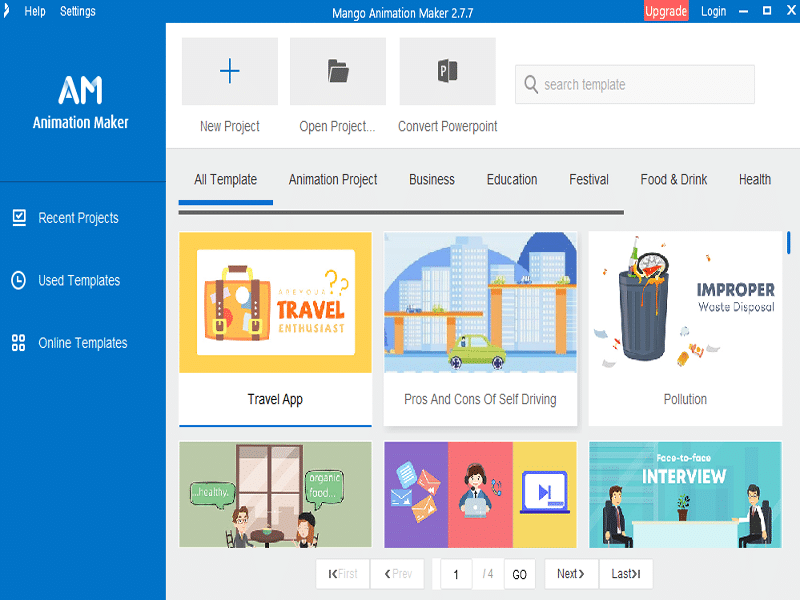The width and height of the screenshot is (800, 600).
Task: Focus the search template field
Action: coord(635,84)
